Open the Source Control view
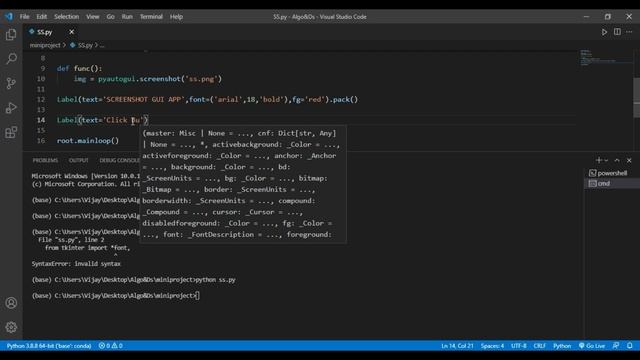This screenshot has width=640, height=360. tap(11, 83)
